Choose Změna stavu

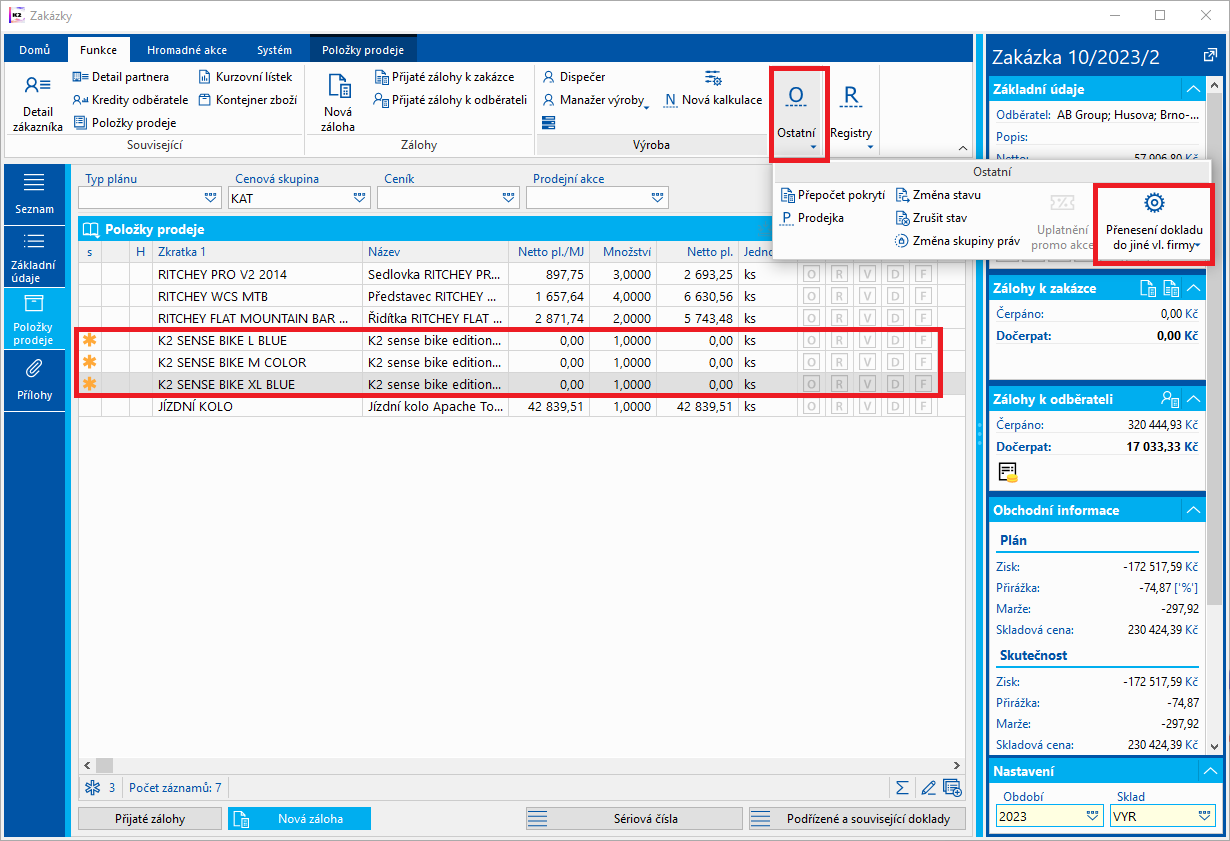click(x=938, y=195)
